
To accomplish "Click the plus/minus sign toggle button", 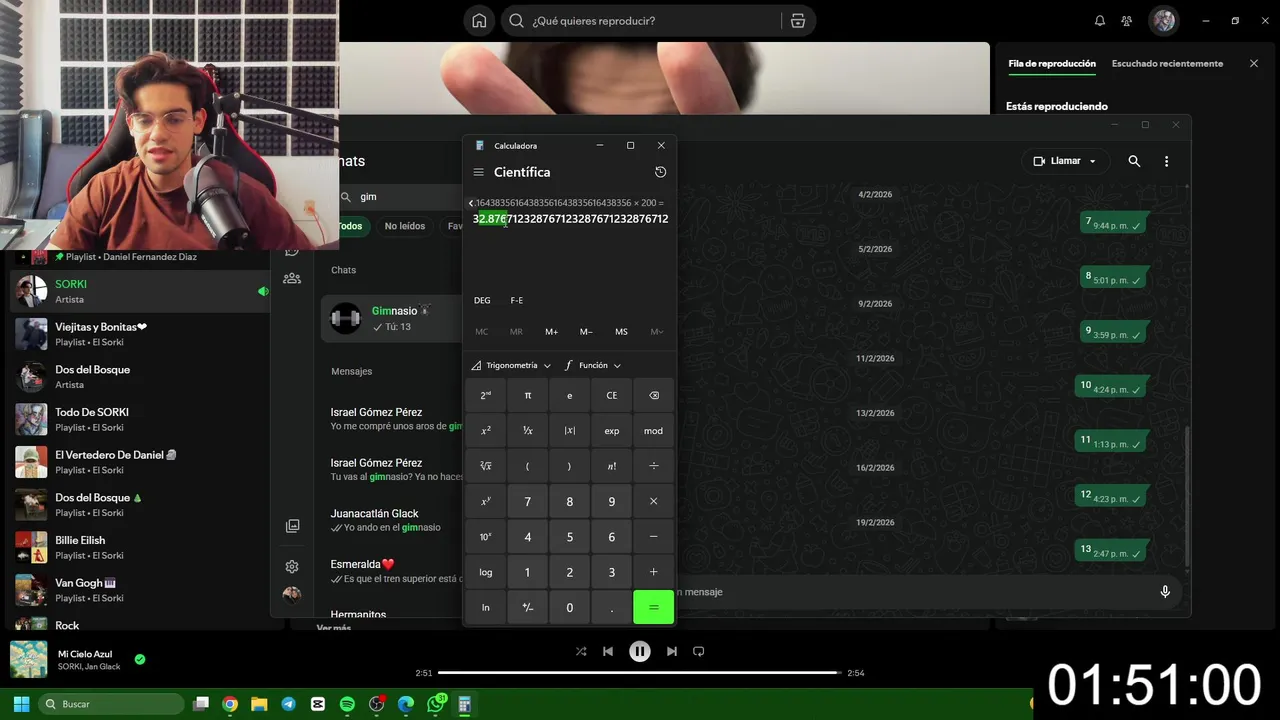I will click(x=528, y=607).
